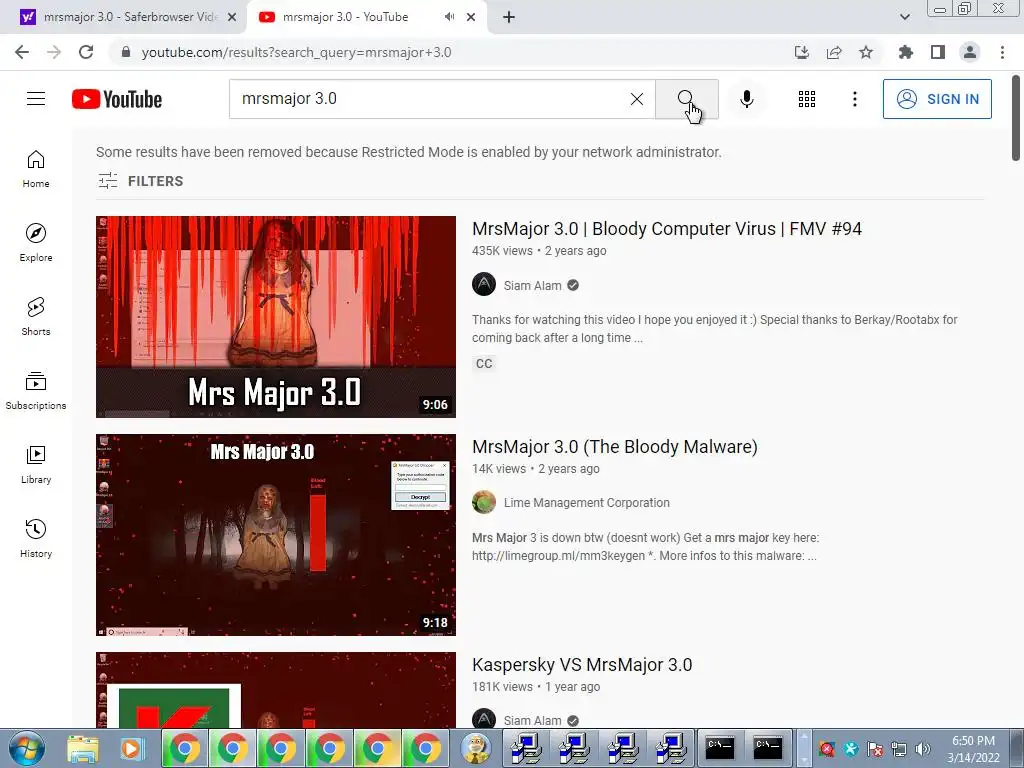The image size is (1024, 768).
Task: Open Home in the sidebar
Action: 36,169
